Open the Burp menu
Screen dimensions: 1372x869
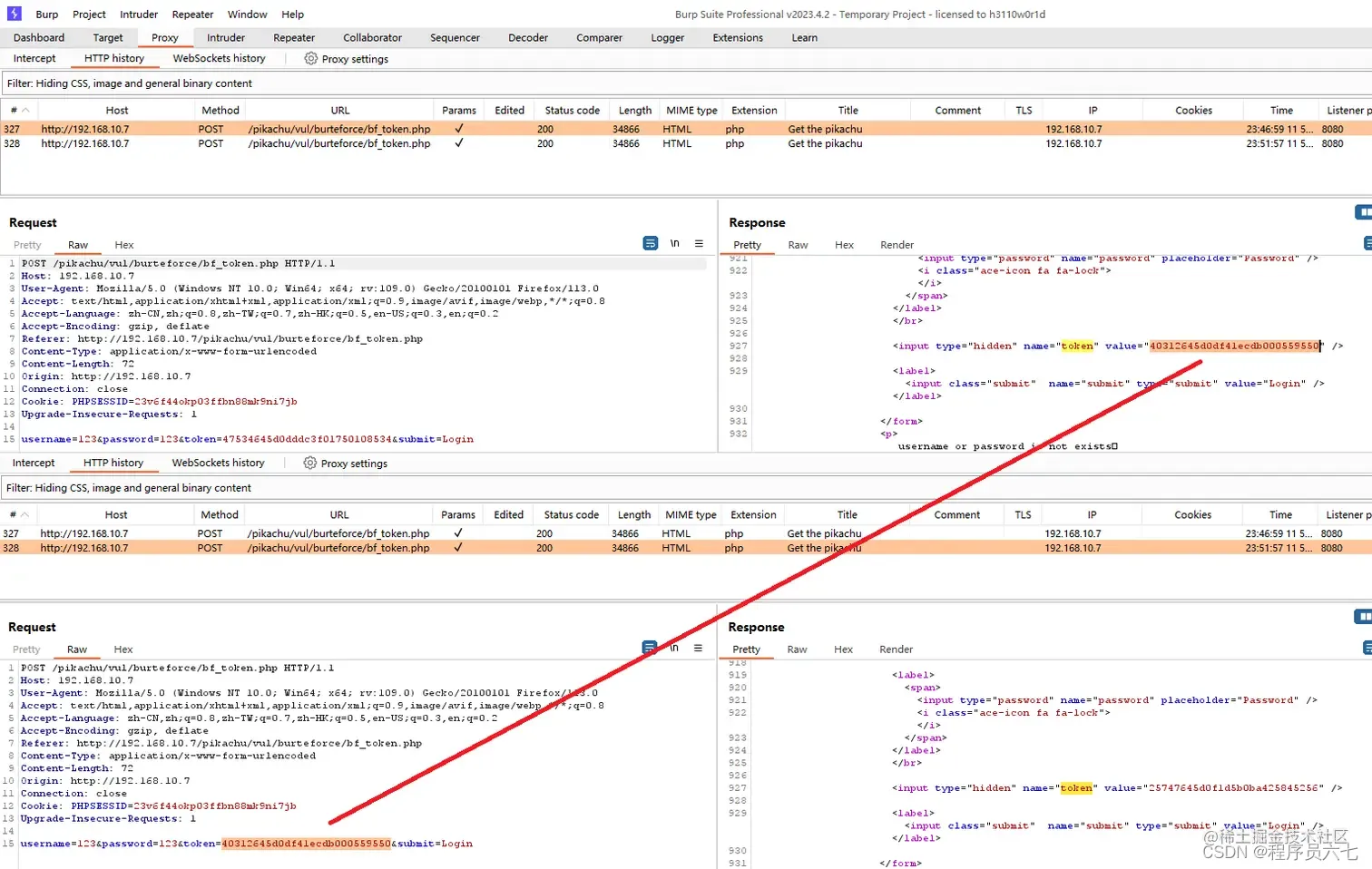click(x=47, y=15)
